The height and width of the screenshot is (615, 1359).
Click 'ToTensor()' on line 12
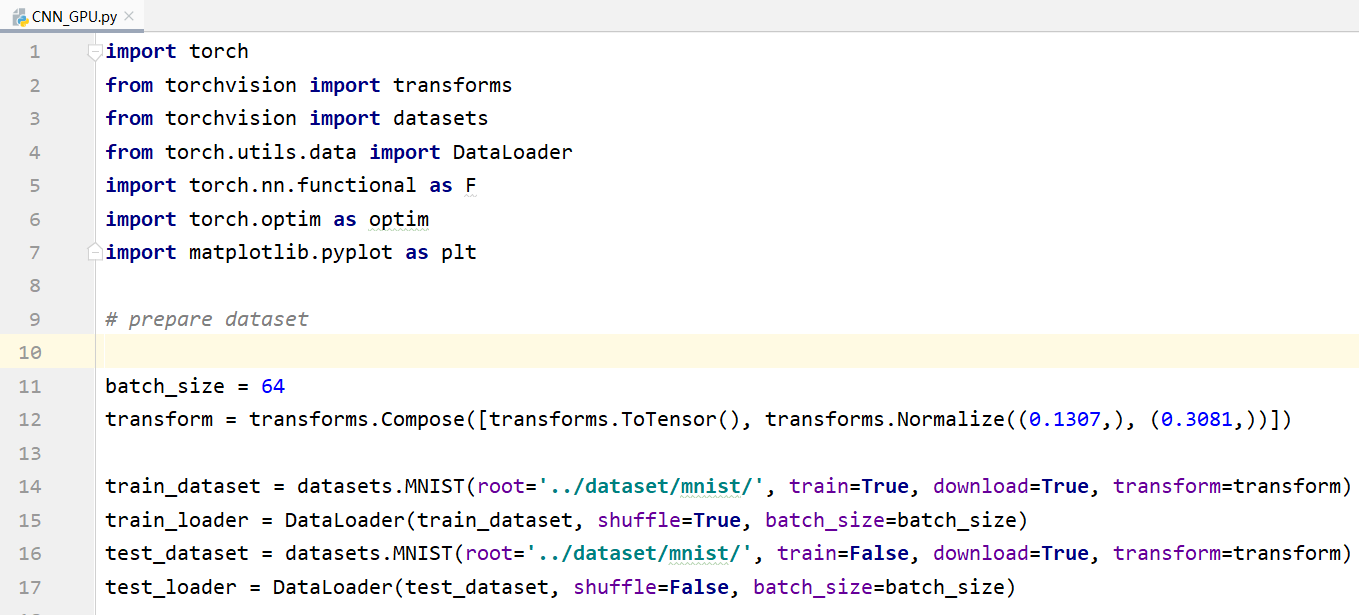pyautogui.click(x=681, y=419)
